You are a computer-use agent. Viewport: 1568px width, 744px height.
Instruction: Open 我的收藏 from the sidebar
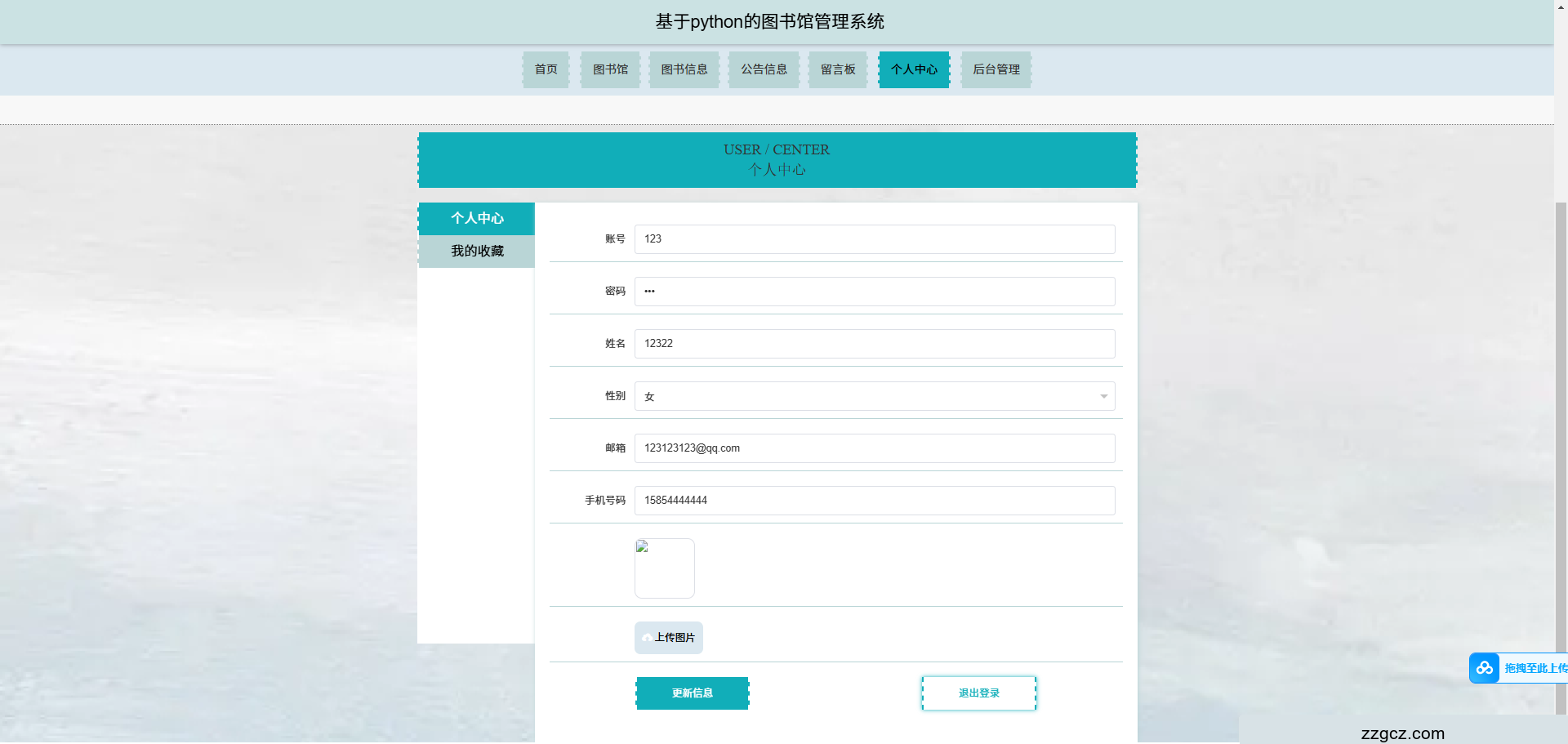(476, 251)
